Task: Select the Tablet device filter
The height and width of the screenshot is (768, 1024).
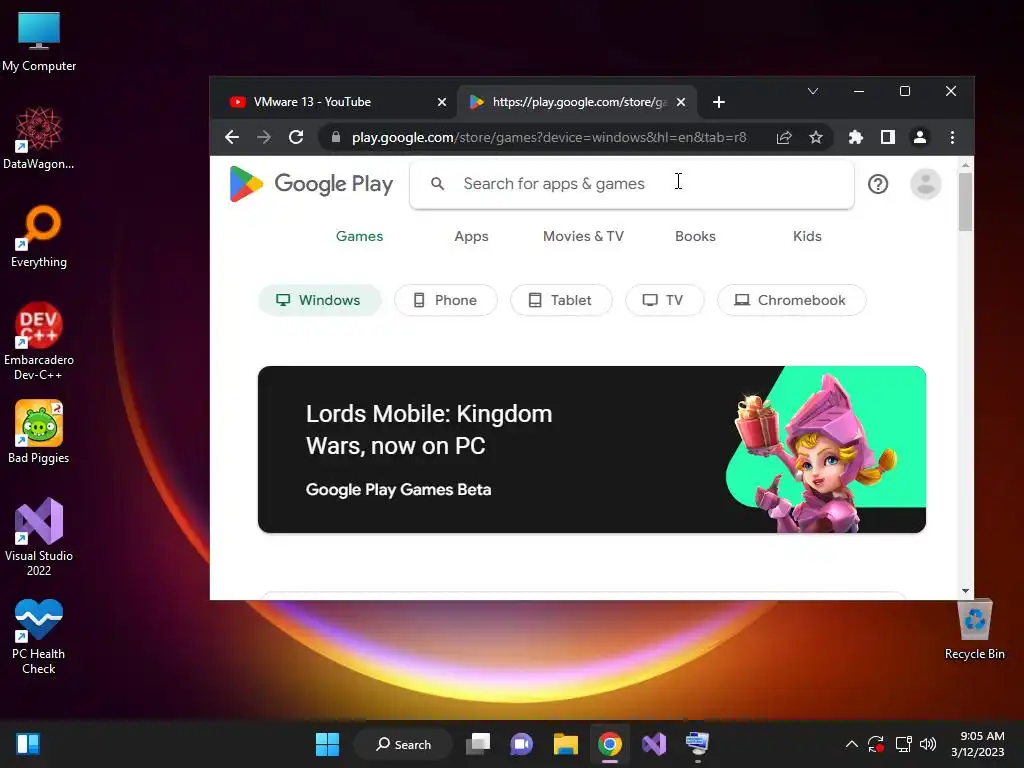Action: [561, 300]
